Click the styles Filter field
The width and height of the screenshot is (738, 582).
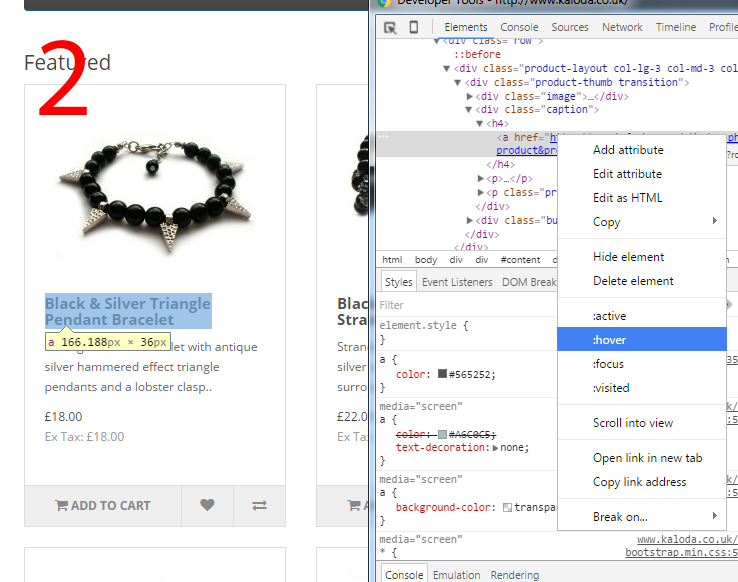click(467, 305)
